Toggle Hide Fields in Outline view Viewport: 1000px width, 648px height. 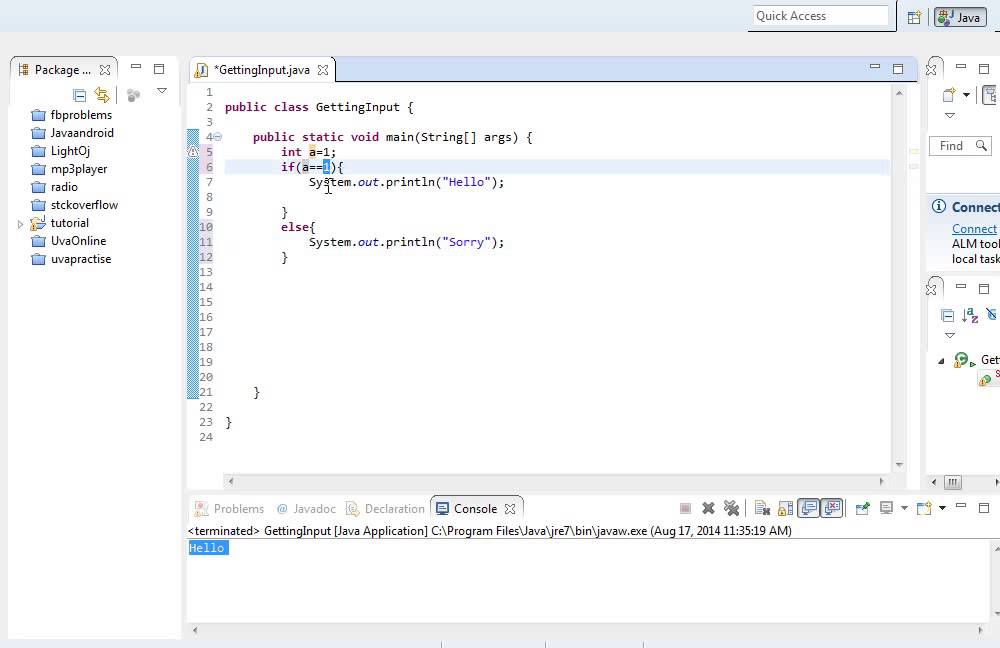pos(992,314)
